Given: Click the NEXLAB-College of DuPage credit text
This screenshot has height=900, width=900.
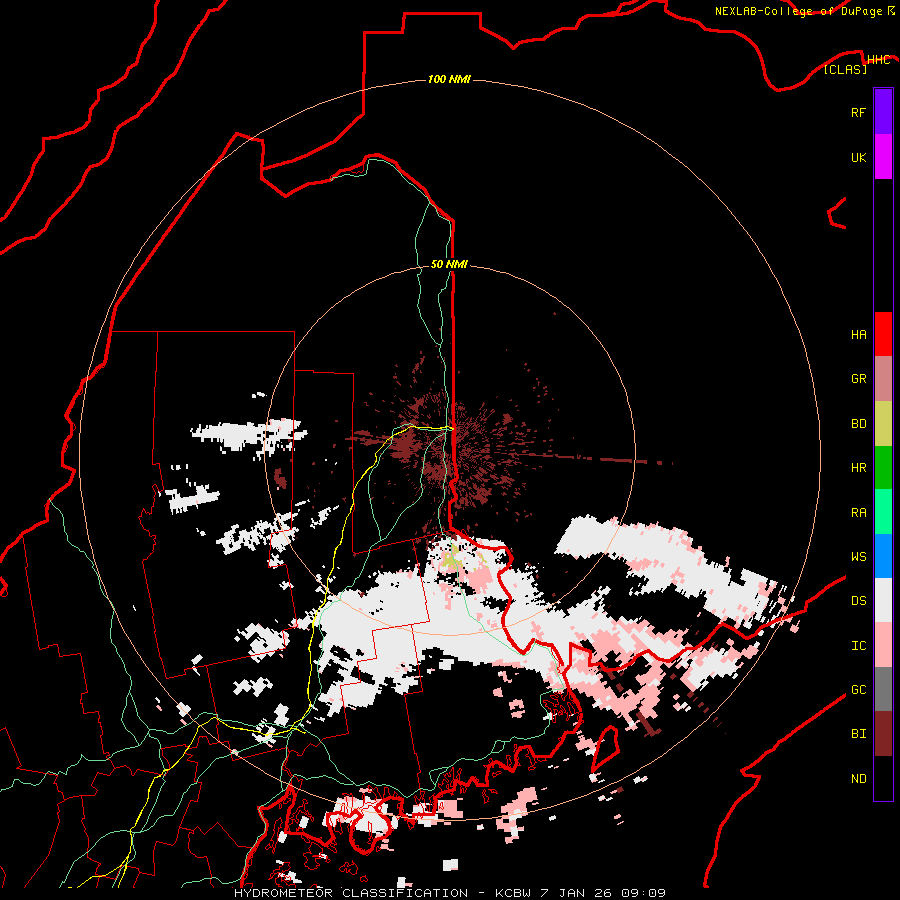Looking at the screenshot, I should pyautogui.click(x=798, y=11).
